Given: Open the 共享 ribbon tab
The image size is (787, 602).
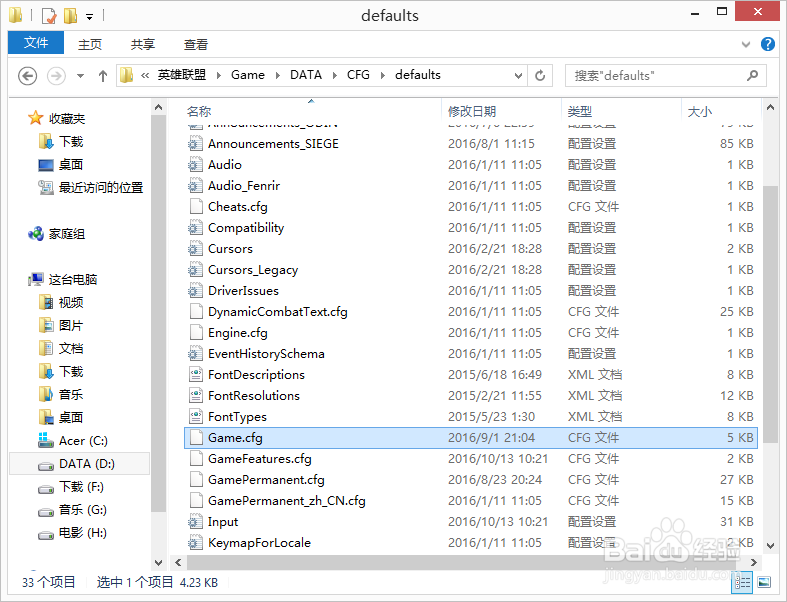Looking at the screenshot, I should pos(143,44).
